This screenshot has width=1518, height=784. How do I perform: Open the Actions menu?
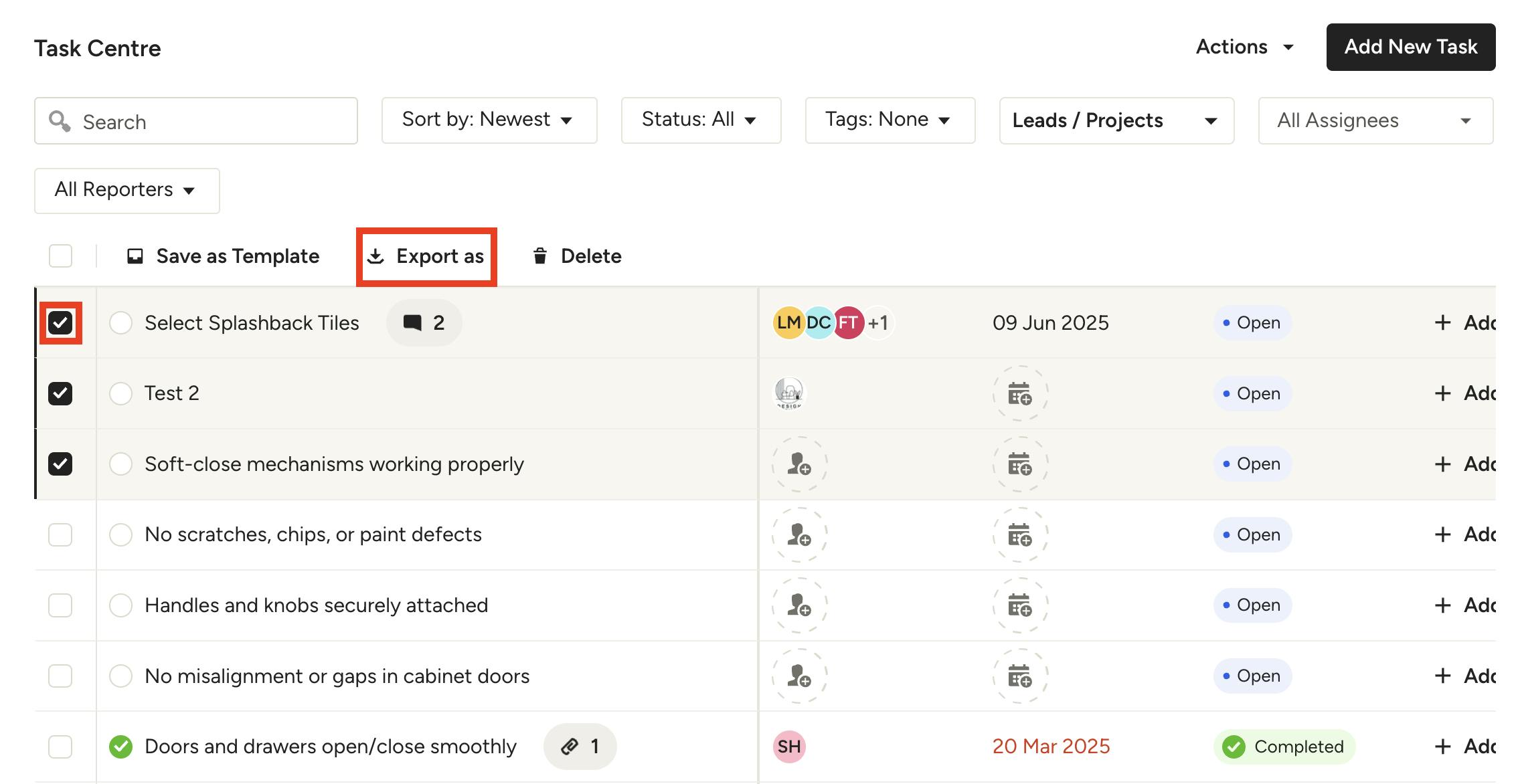(x=1244, y=47)
